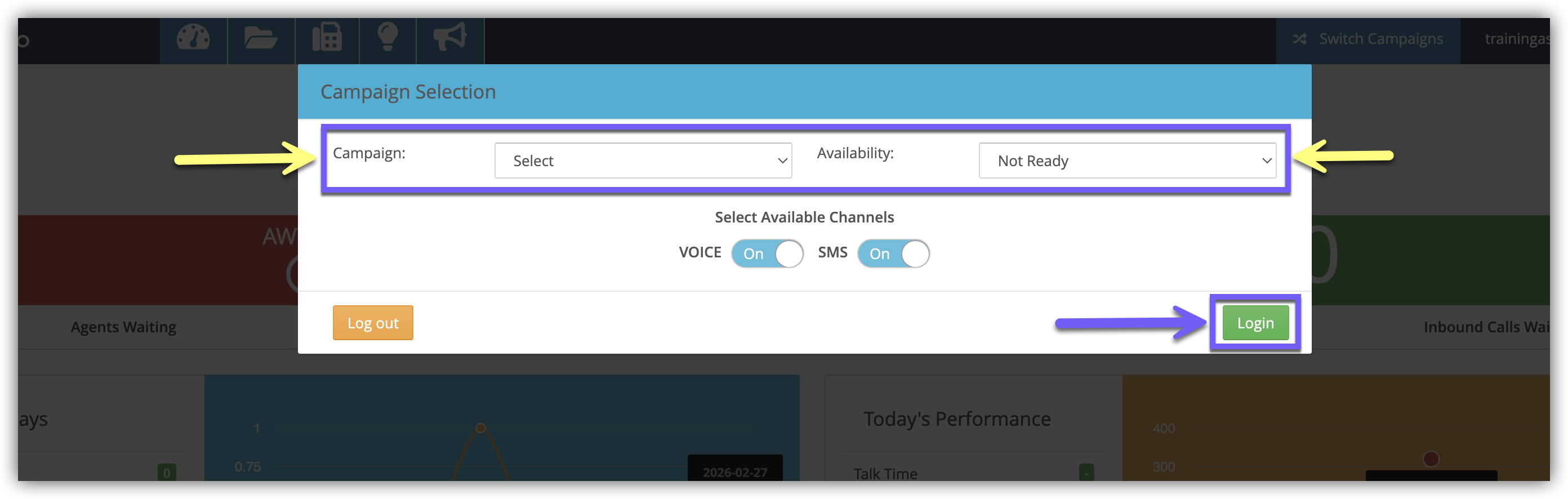Click the red dot on performance chart

[1431, 458]
